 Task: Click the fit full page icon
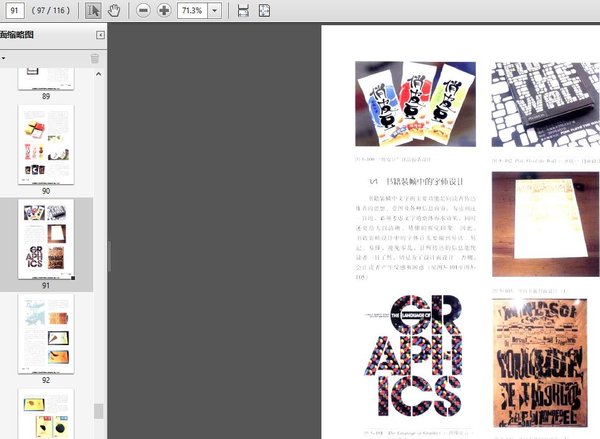[264, 10]
